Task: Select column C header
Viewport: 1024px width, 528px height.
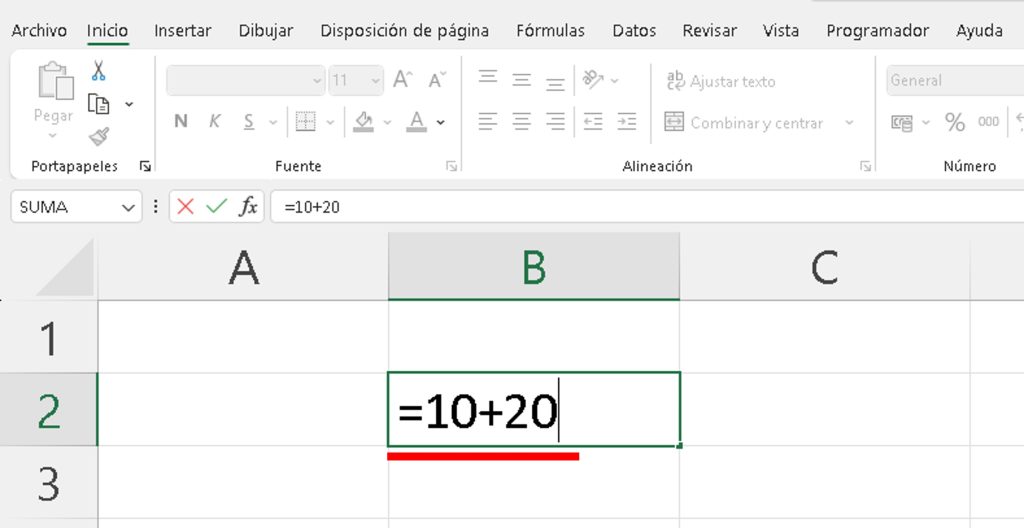Action: tap(824, 268)
